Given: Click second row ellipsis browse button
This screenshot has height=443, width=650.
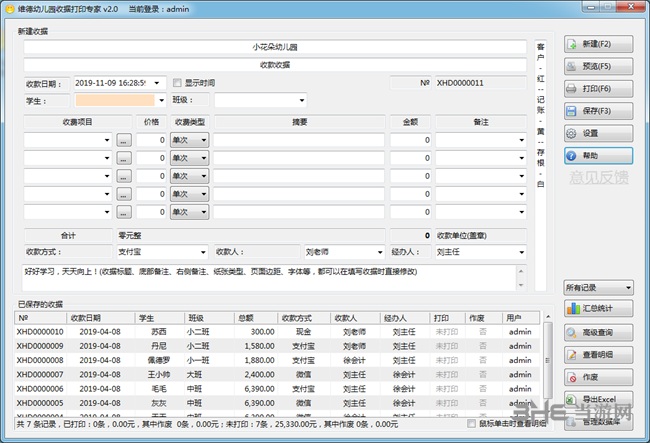Looking at the screenshot, I should tap(124, 158).
